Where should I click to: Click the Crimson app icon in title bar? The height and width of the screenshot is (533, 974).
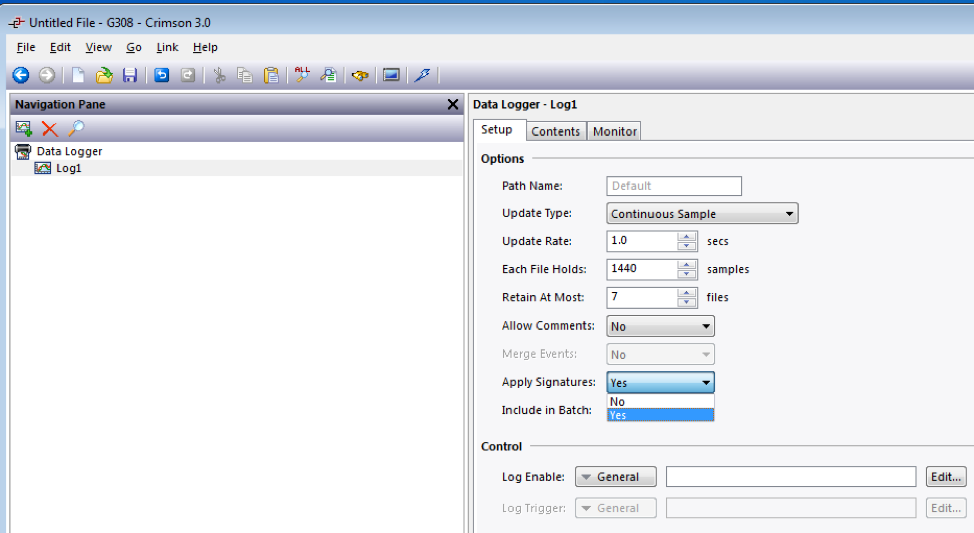click(17, 22)
